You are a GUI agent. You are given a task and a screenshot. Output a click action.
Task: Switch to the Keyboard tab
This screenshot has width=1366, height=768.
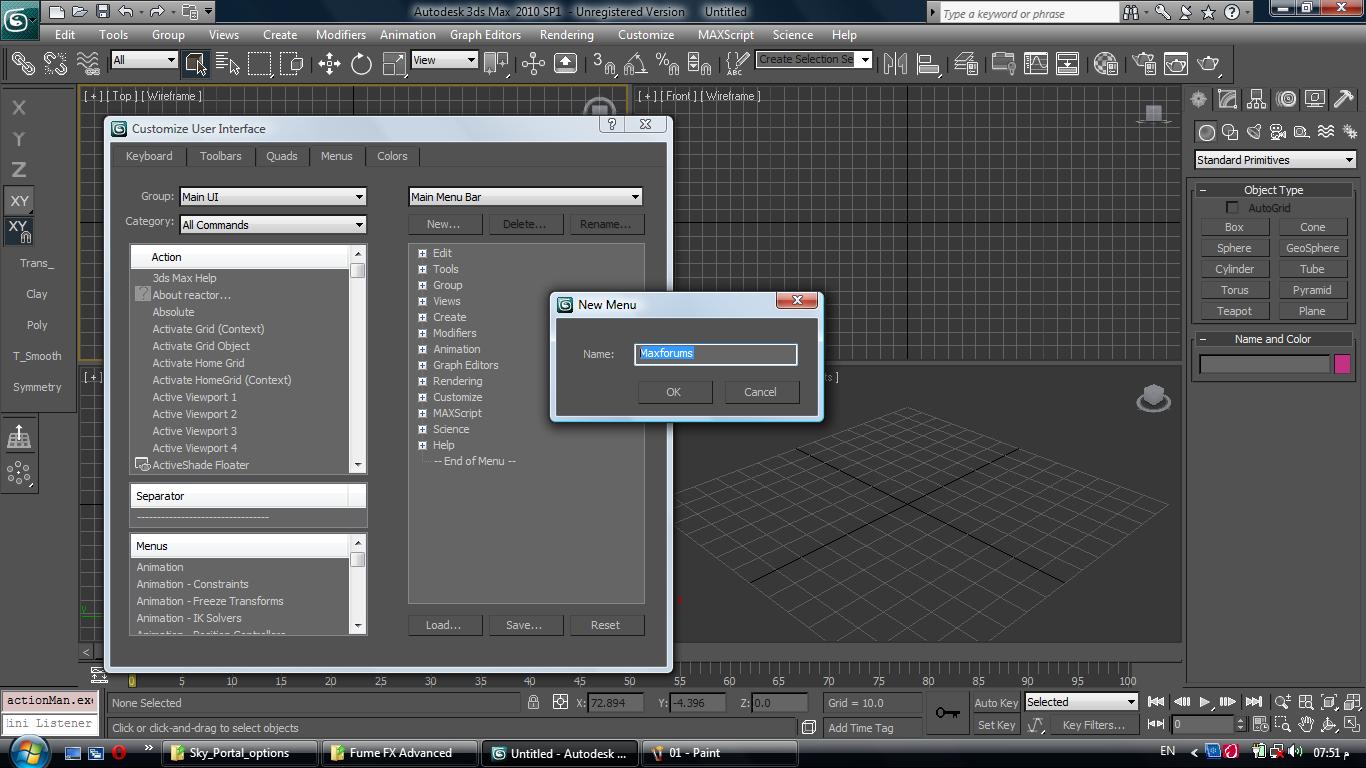(149, 156)
